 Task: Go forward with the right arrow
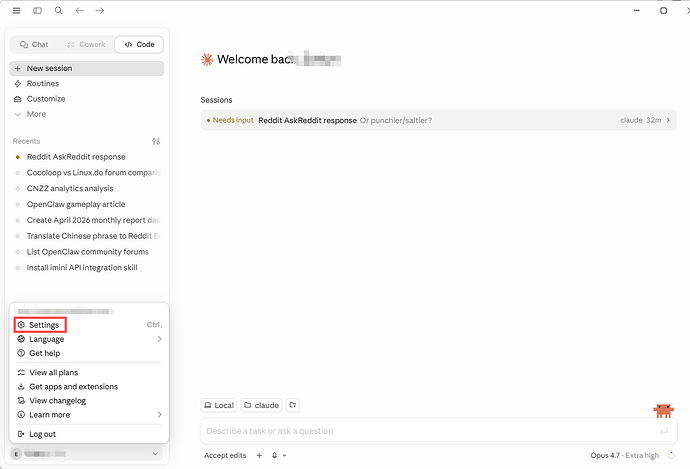click(100, 11)
